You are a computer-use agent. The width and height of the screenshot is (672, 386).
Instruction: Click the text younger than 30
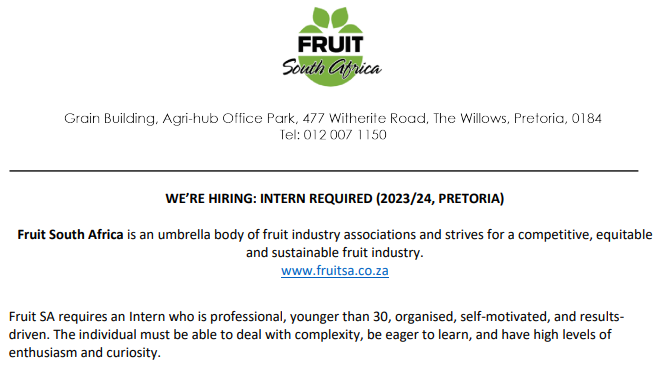point(339,317)
